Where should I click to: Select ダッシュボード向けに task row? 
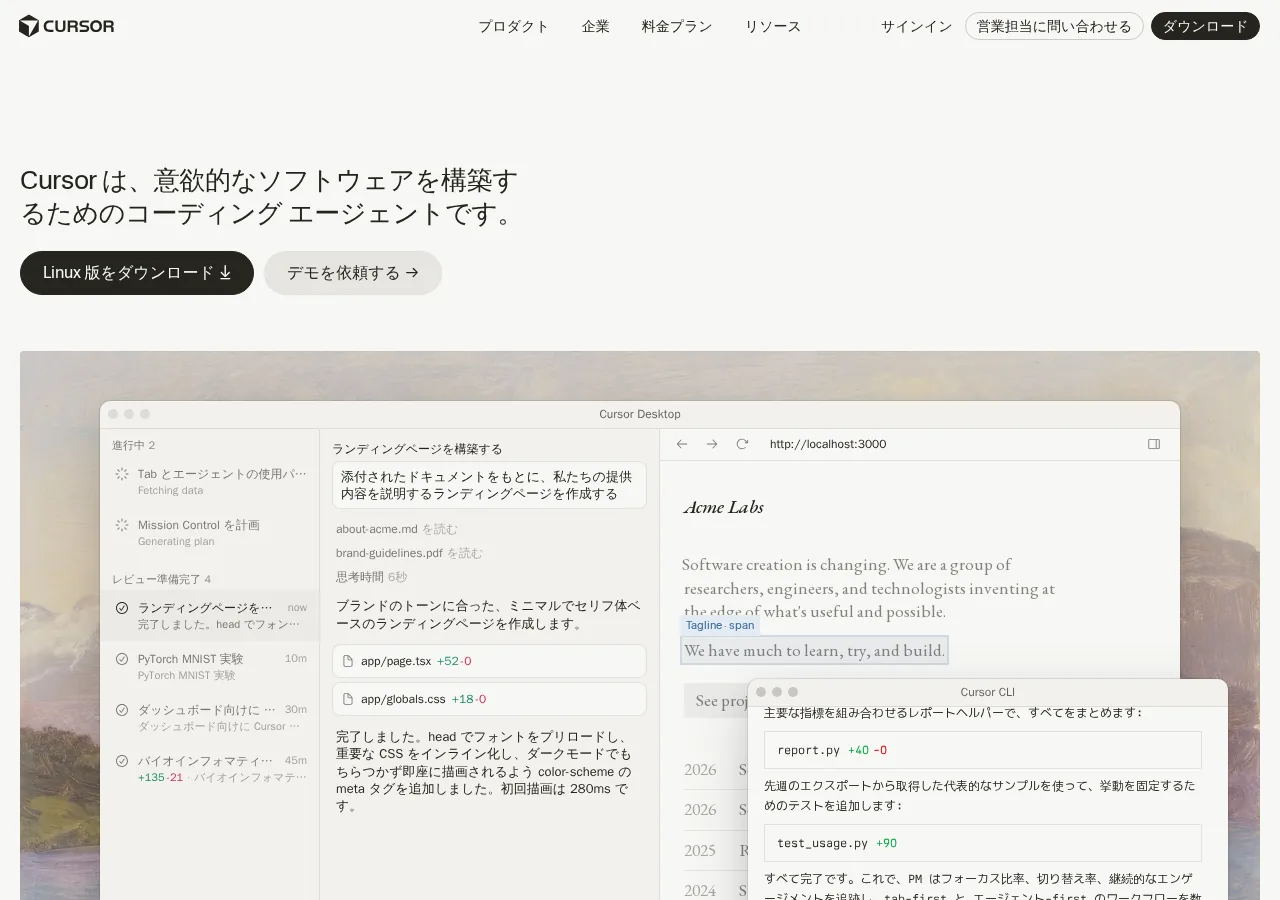pos(210,717)
